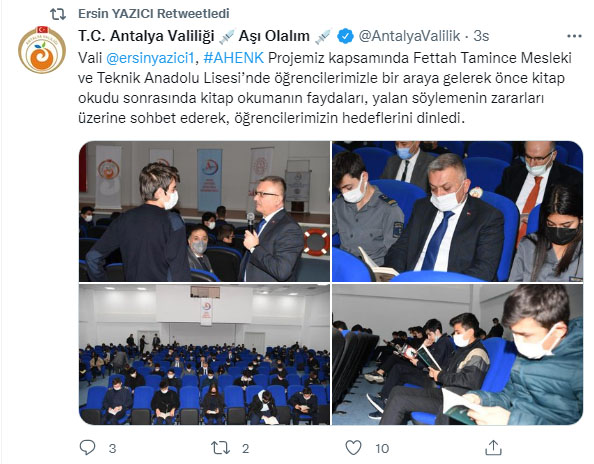Image resolution: width=594 pixels, height=464 pixels.
Task: Like the tweet with the heart icon
Action: click(353, 448)
